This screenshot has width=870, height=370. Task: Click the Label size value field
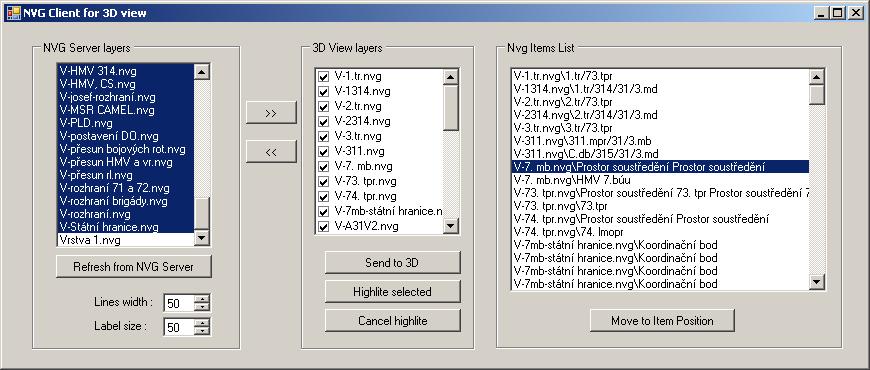click(x=180, y=327)
